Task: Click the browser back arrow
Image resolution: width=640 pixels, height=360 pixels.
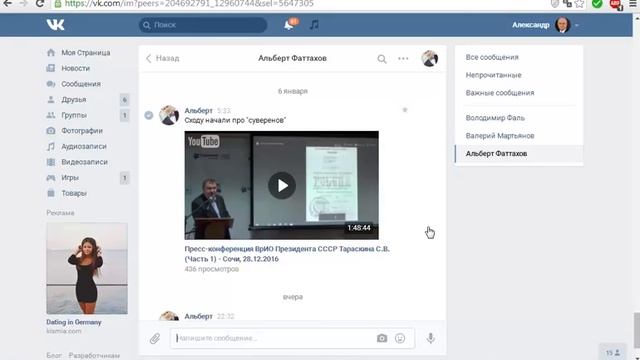Action: point(7,4)
